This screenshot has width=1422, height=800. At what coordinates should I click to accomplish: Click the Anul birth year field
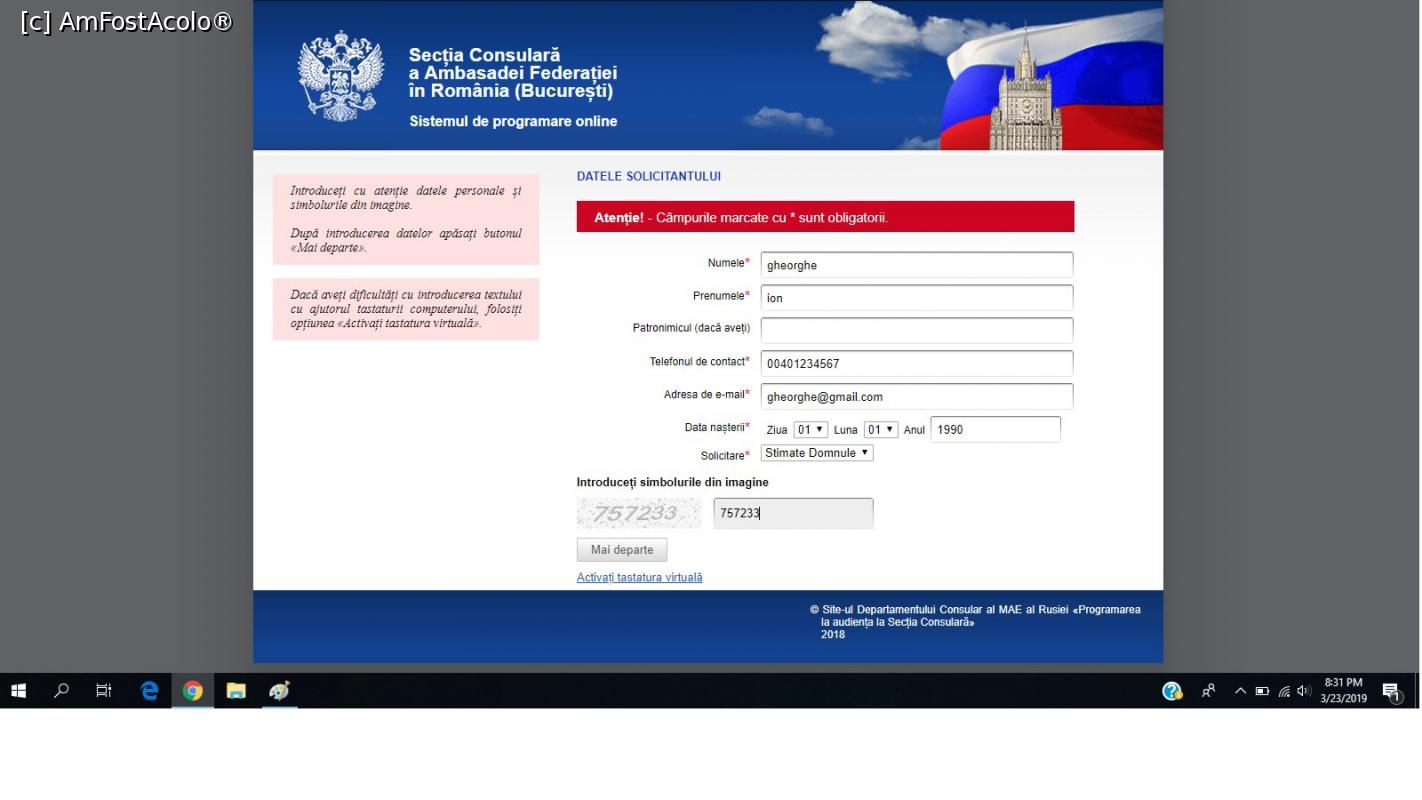pyautogui.click(x=995, y=430)
